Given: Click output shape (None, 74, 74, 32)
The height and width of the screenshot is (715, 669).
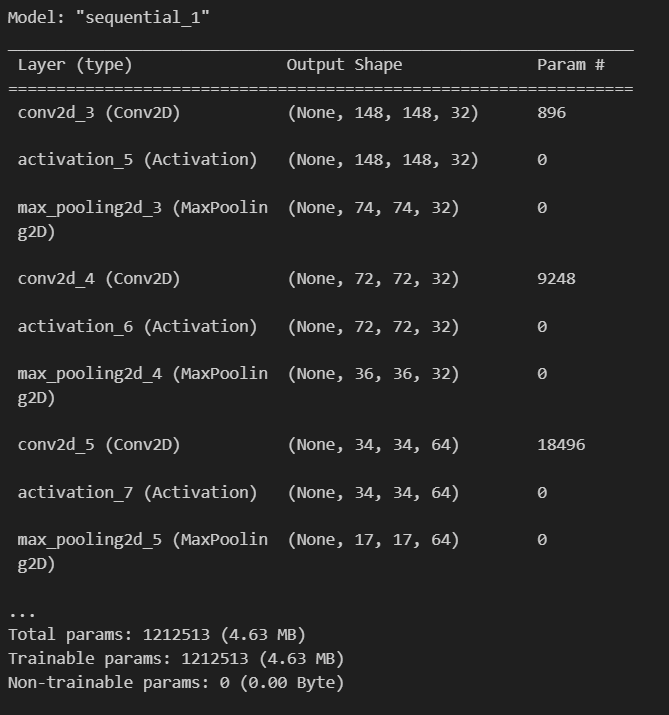Looking at the screenshot, I should pos(373,208).
